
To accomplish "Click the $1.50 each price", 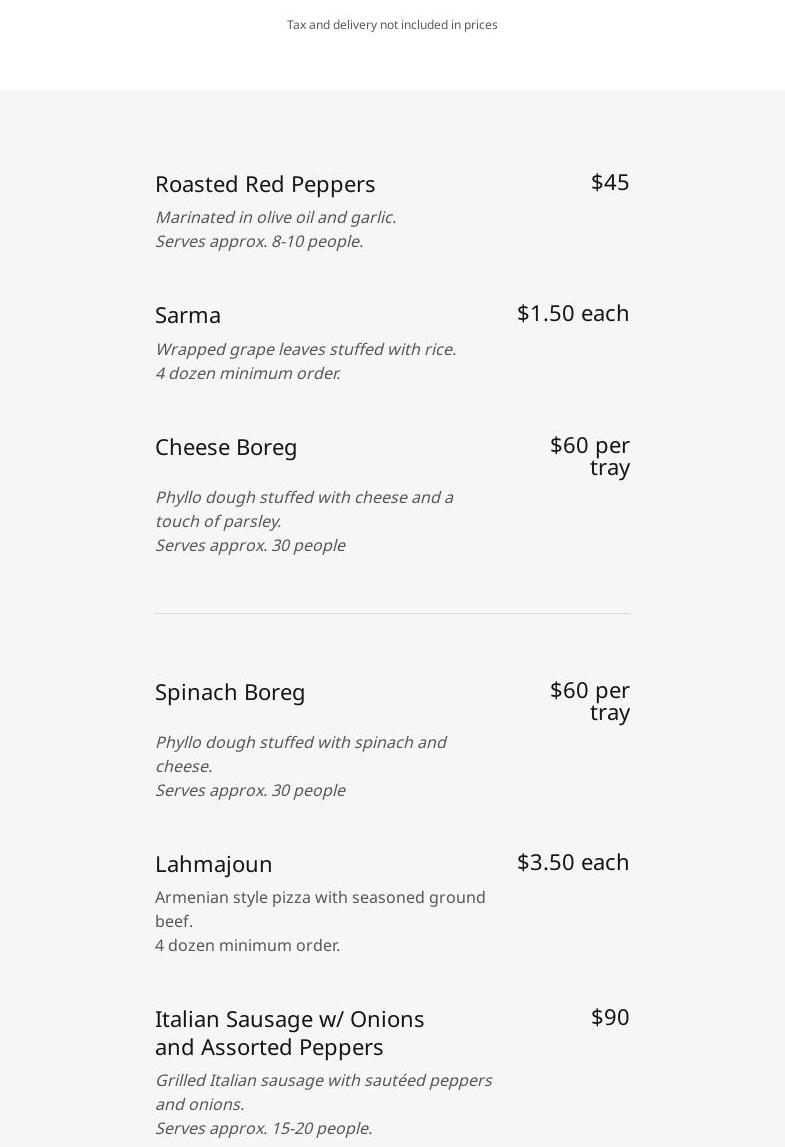I will (x=573, y=313).
